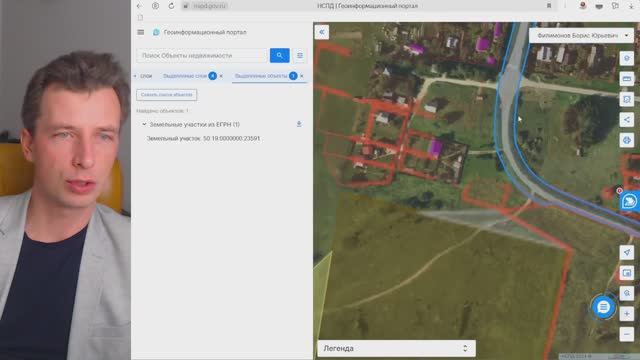Zoom out the map with minus button
This screenshot has width=640, height=360.
click(x=627, y=334)
